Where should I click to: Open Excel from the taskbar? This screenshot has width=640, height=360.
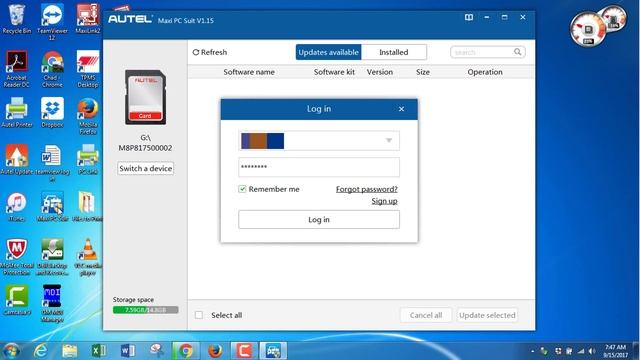click(98, 351)
